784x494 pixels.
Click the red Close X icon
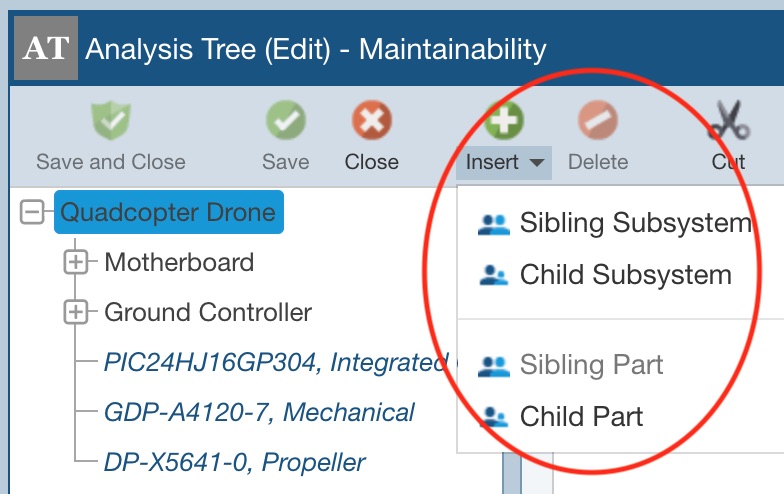point(371,124)
